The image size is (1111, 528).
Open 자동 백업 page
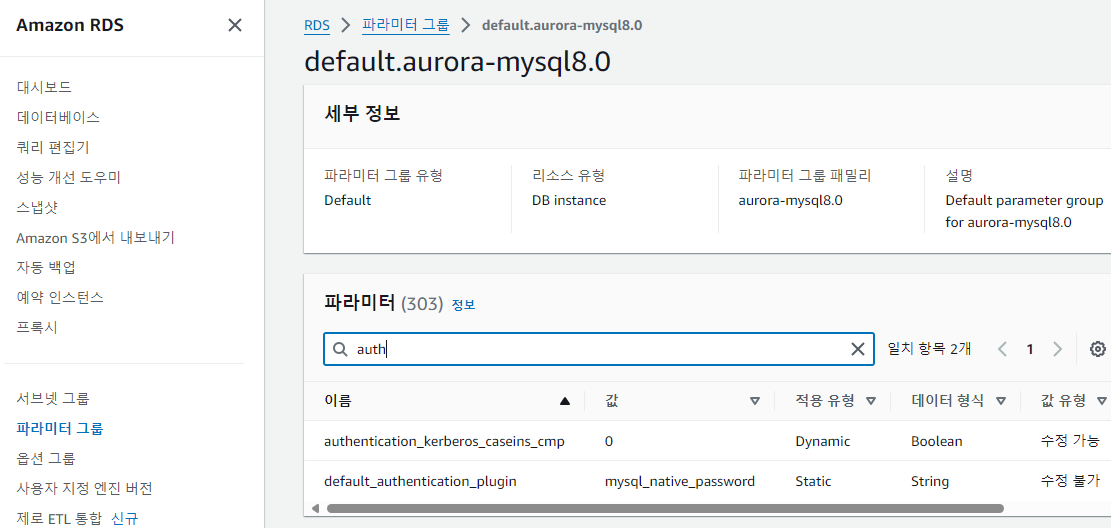[x=46, y=267]
